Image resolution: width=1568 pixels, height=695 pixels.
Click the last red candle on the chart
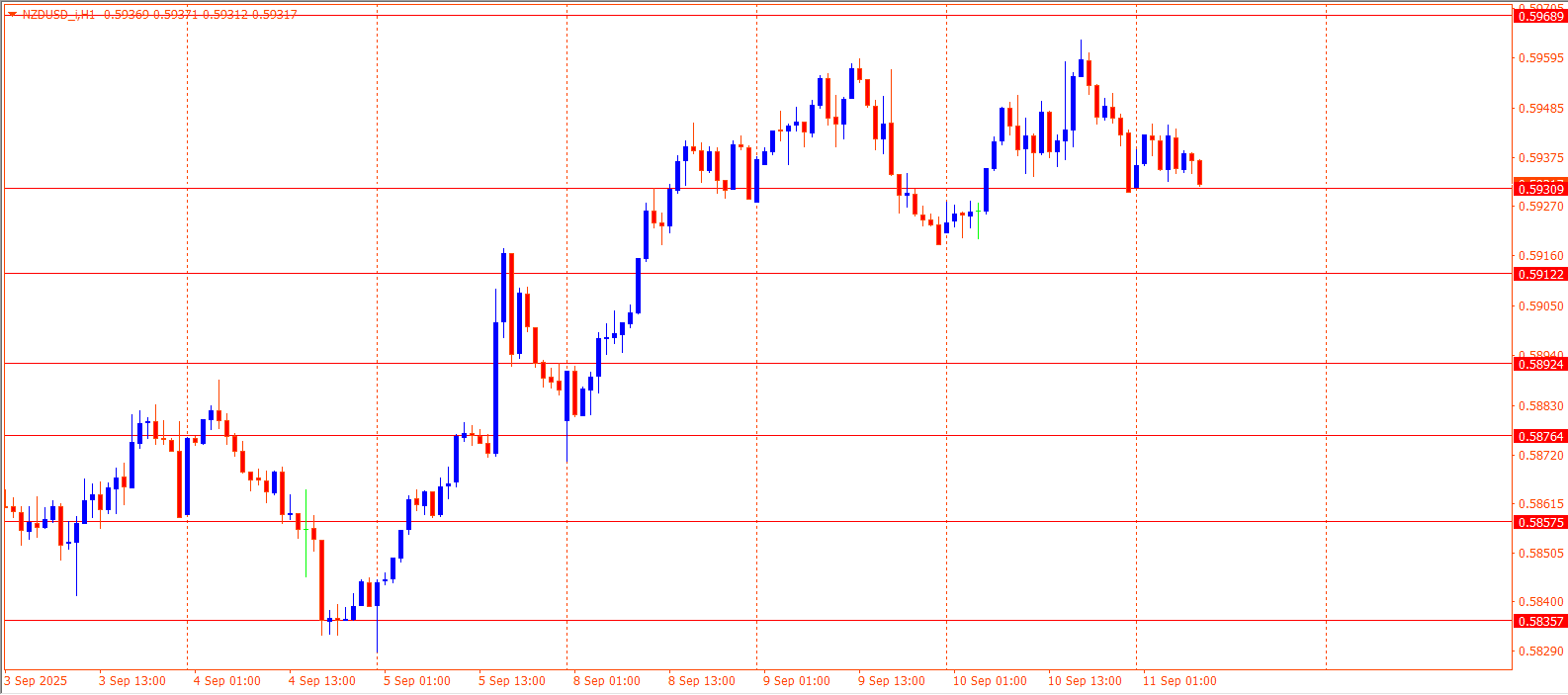1199,173
